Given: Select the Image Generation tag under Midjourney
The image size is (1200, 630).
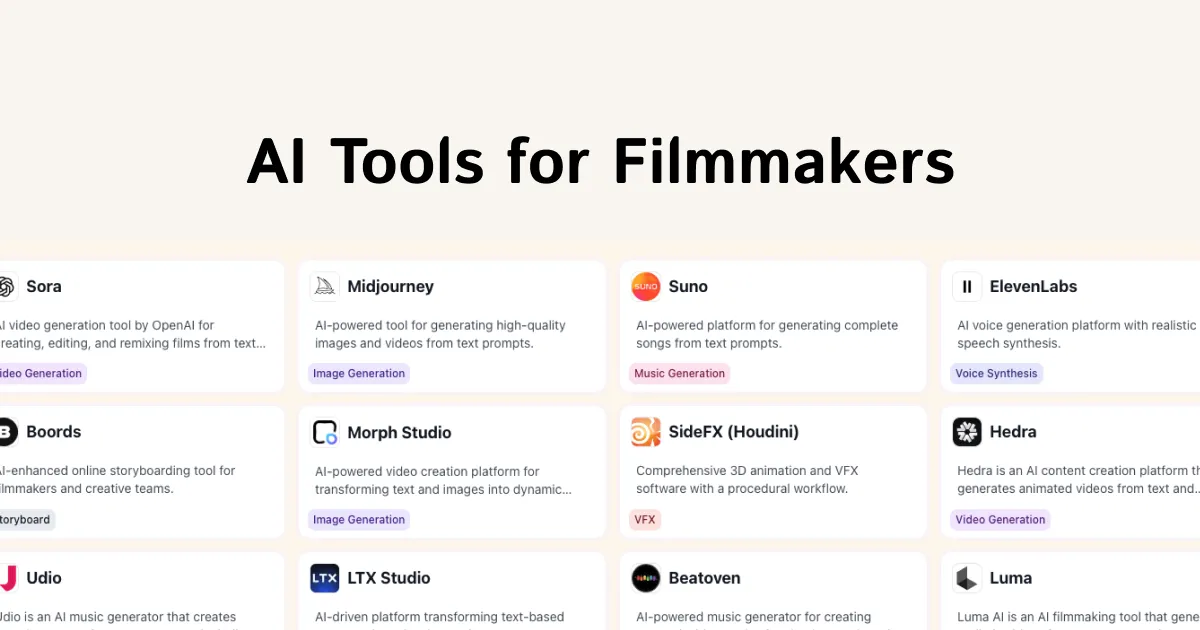Looking at the screenshot, I should [x=359, y=373].
